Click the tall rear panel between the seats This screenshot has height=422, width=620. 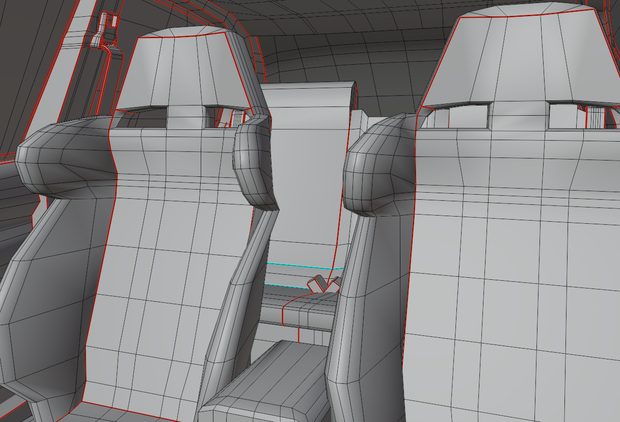point(306,166)
